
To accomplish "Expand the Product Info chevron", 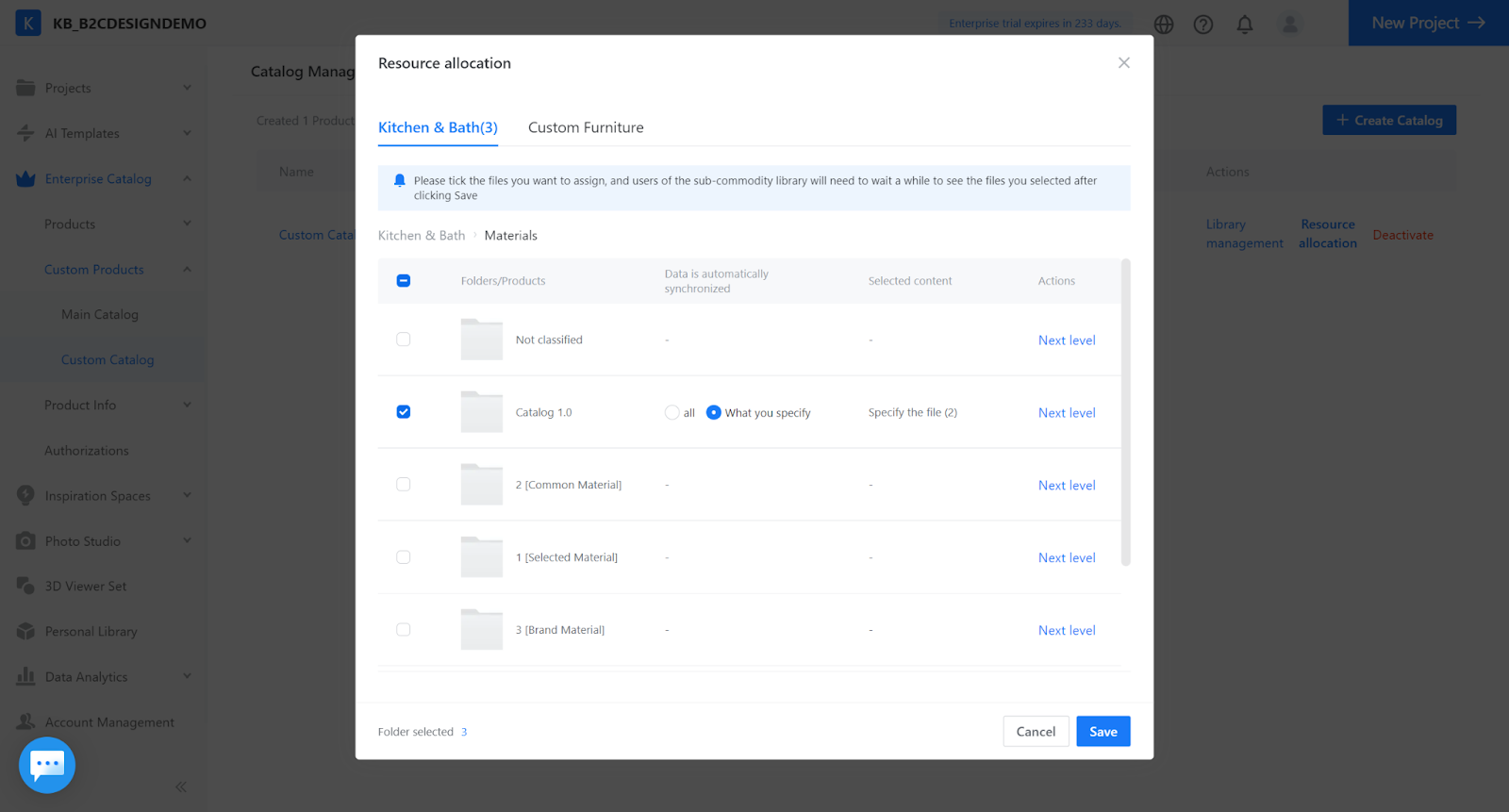I will (187, 405).
